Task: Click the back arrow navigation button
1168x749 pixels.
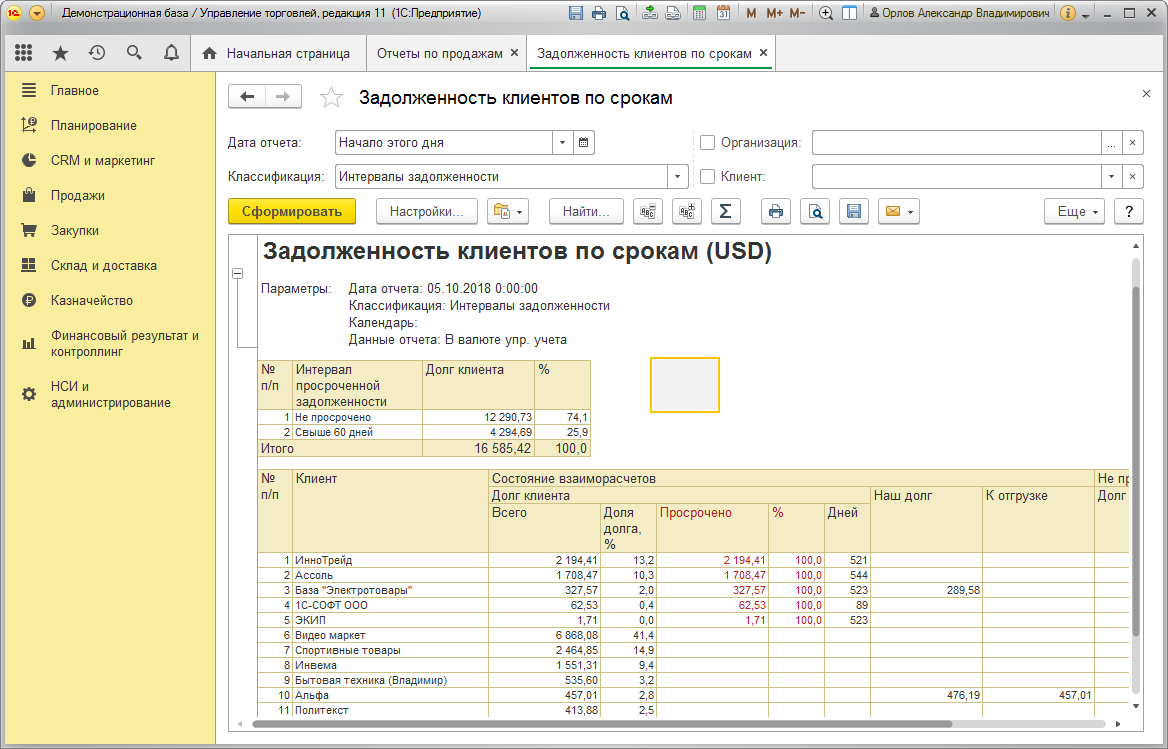Action: click(247, 97)
